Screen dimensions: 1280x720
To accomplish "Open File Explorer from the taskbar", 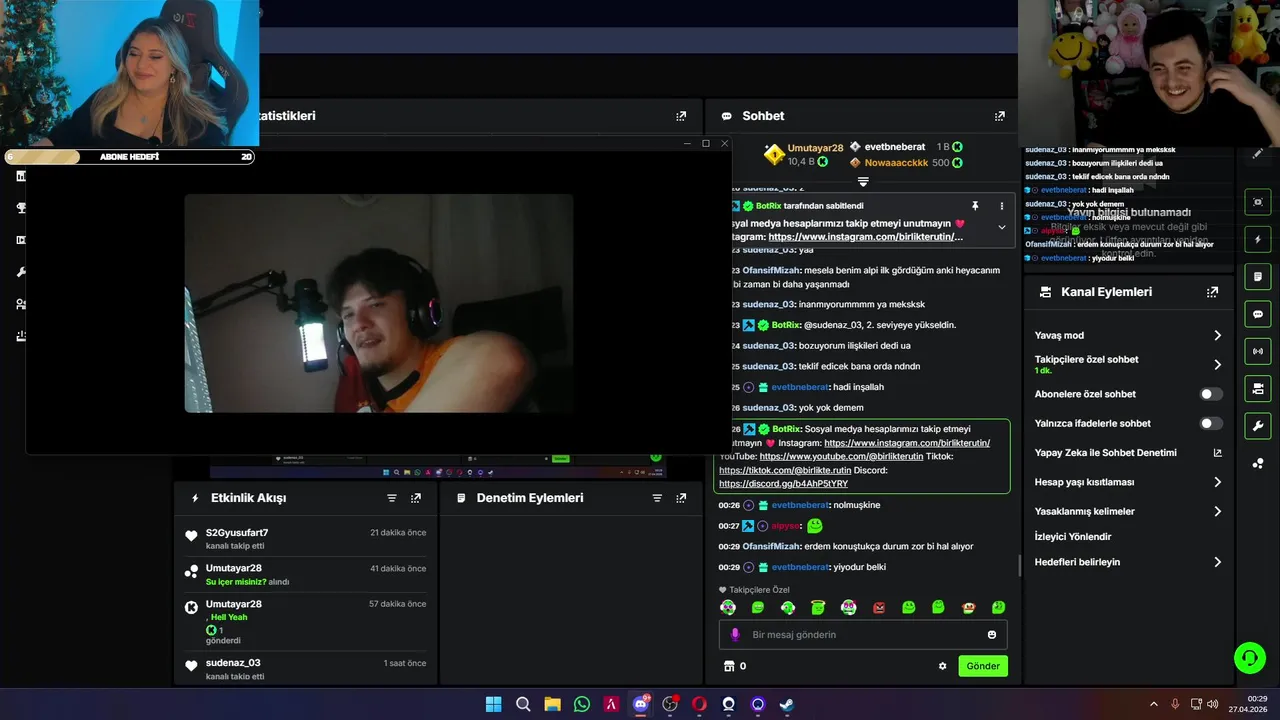I will pyautogui.click(x=552, y=704).
